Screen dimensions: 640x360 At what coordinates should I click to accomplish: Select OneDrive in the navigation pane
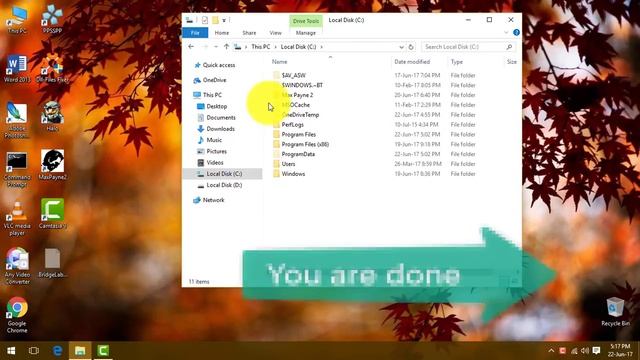coord(214,80)
